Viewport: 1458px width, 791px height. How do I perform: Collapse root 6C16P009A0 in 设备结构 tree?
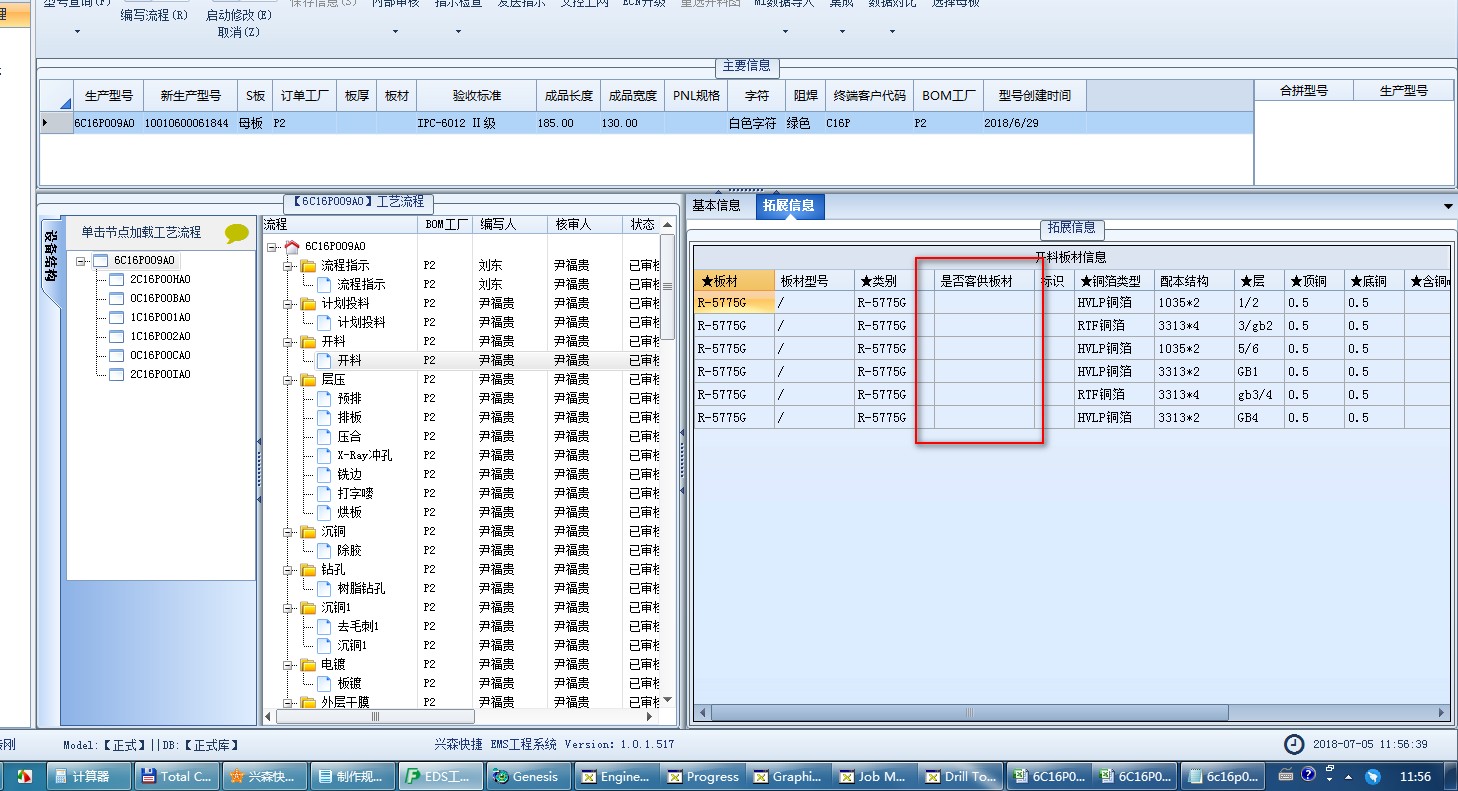(81, 261)
